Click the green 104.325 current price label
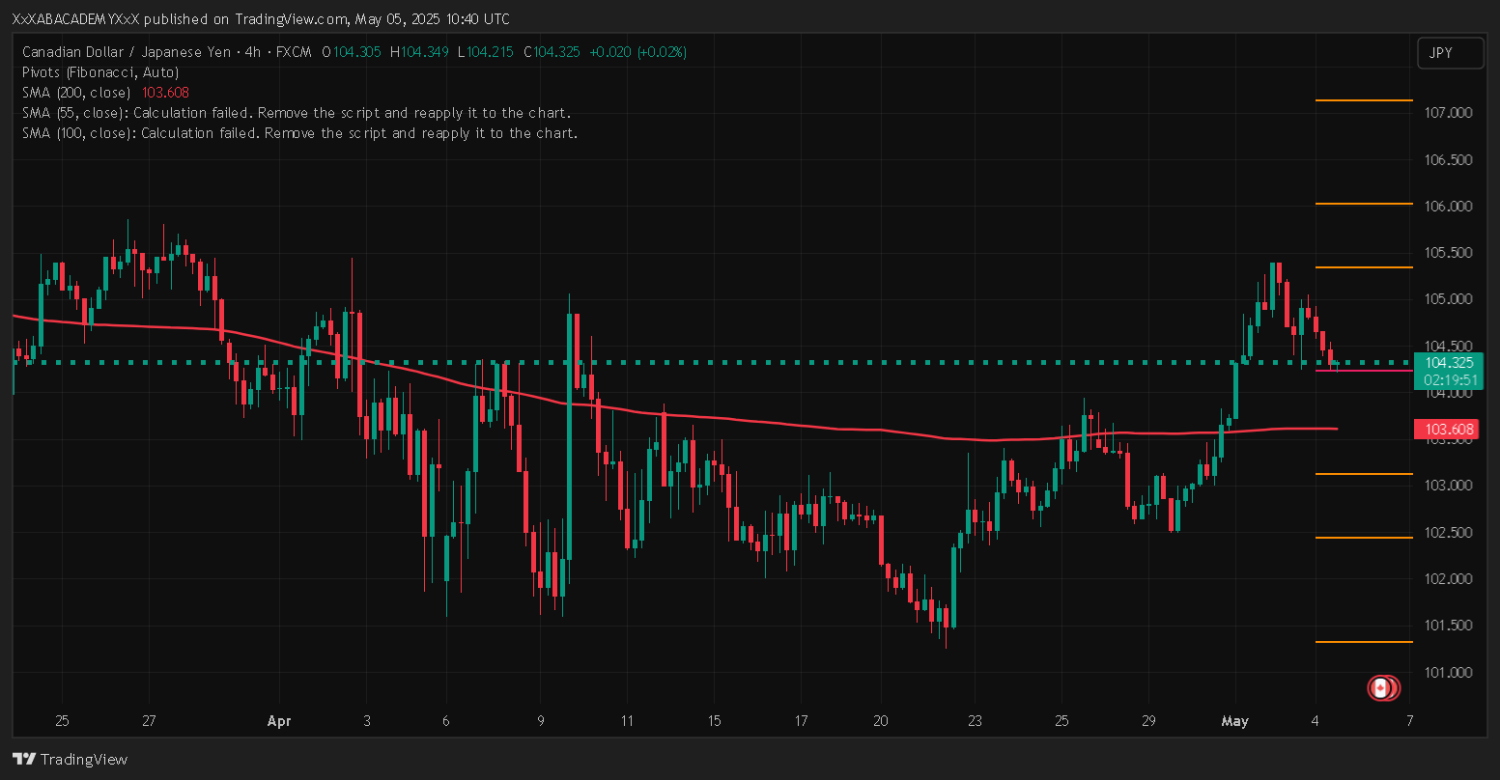The height and width of the screenshot is (780, 1500). click(1447, 363)
